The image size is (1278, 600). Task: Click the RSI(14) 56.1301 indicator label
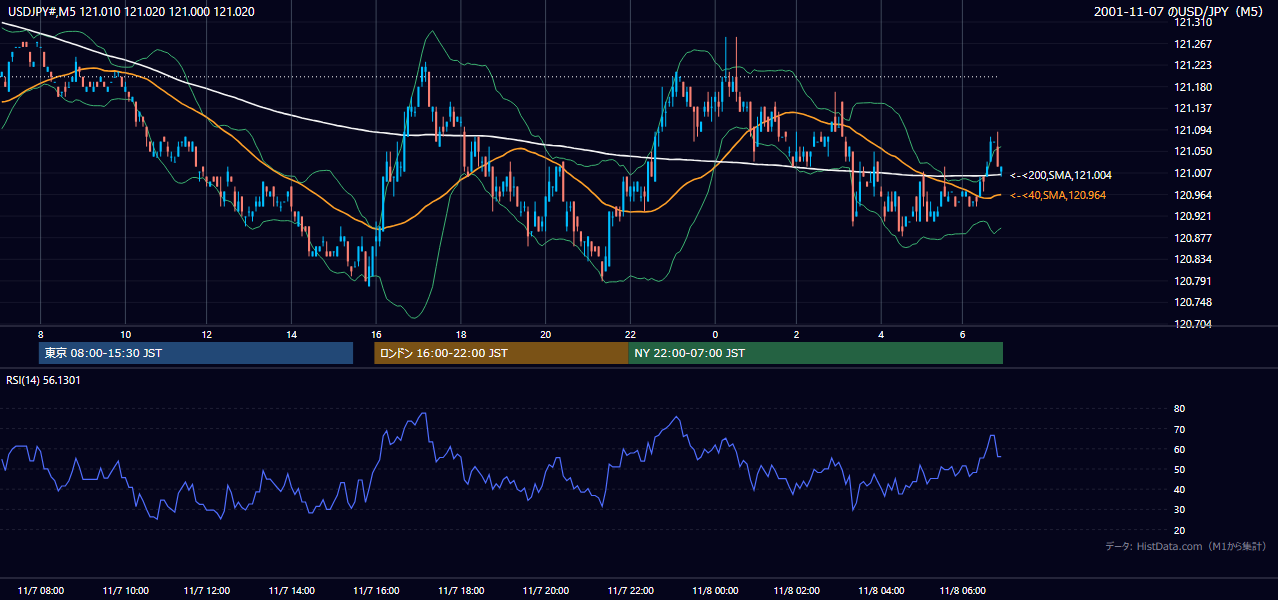coord(43,380)
